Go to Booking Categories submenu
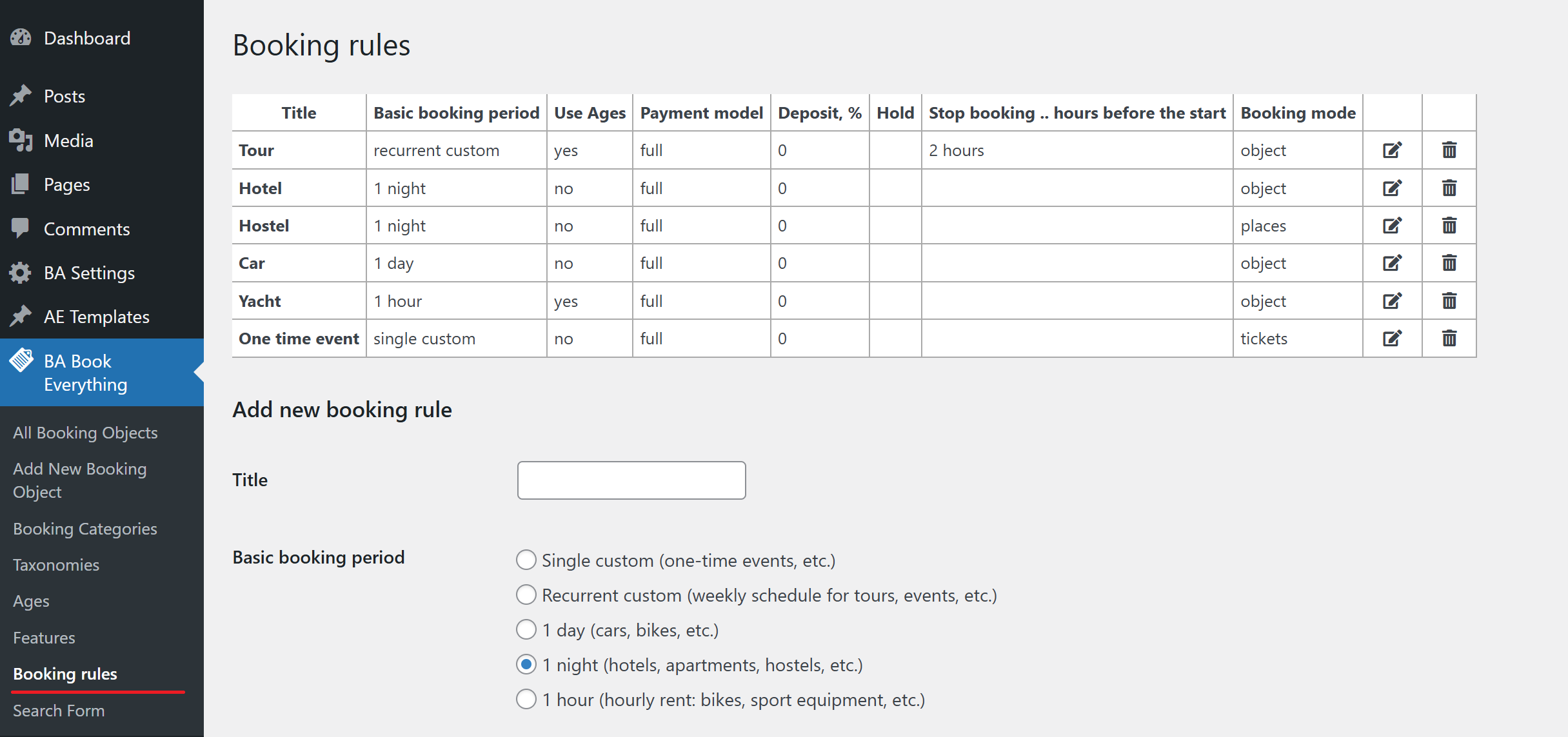 tap(85, 529)
